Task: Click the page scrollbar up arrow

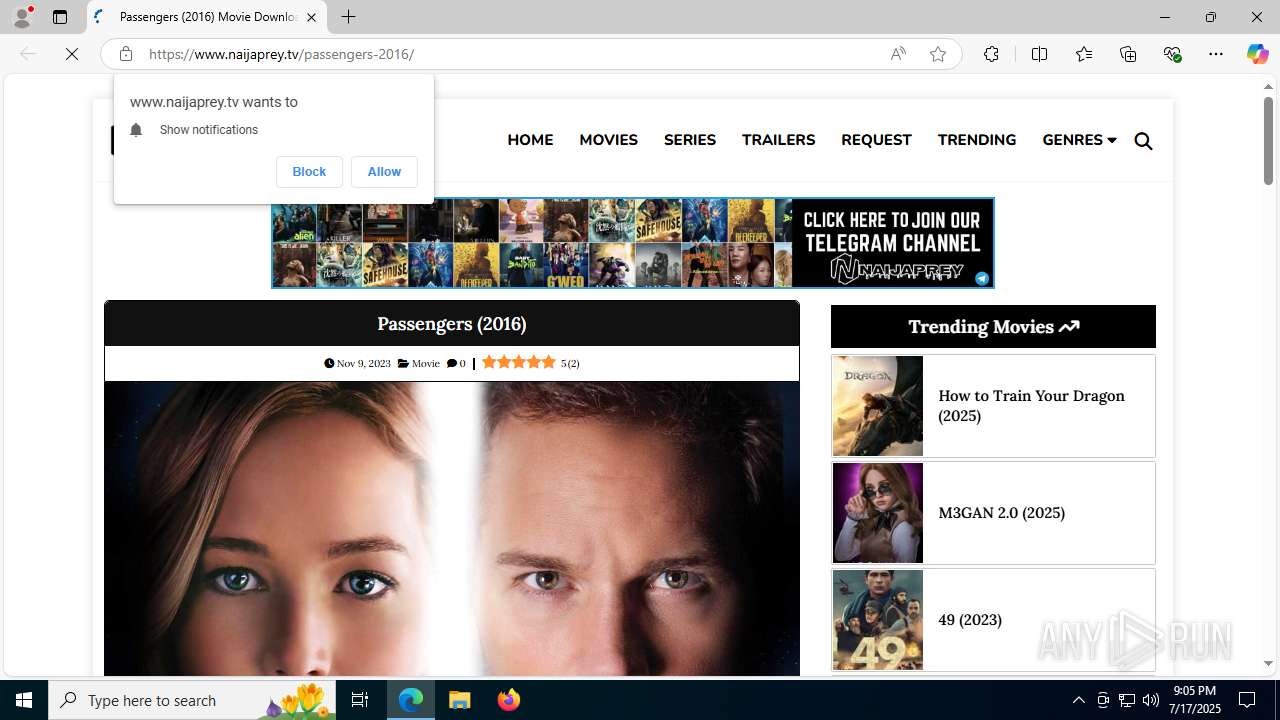Action: 1268,87
